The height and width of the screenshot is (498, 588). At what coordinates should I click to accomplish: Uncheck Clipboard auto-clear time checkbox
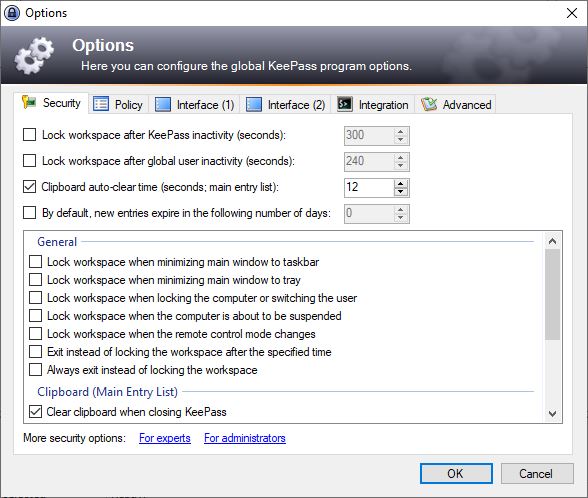[x=30, y=187]
